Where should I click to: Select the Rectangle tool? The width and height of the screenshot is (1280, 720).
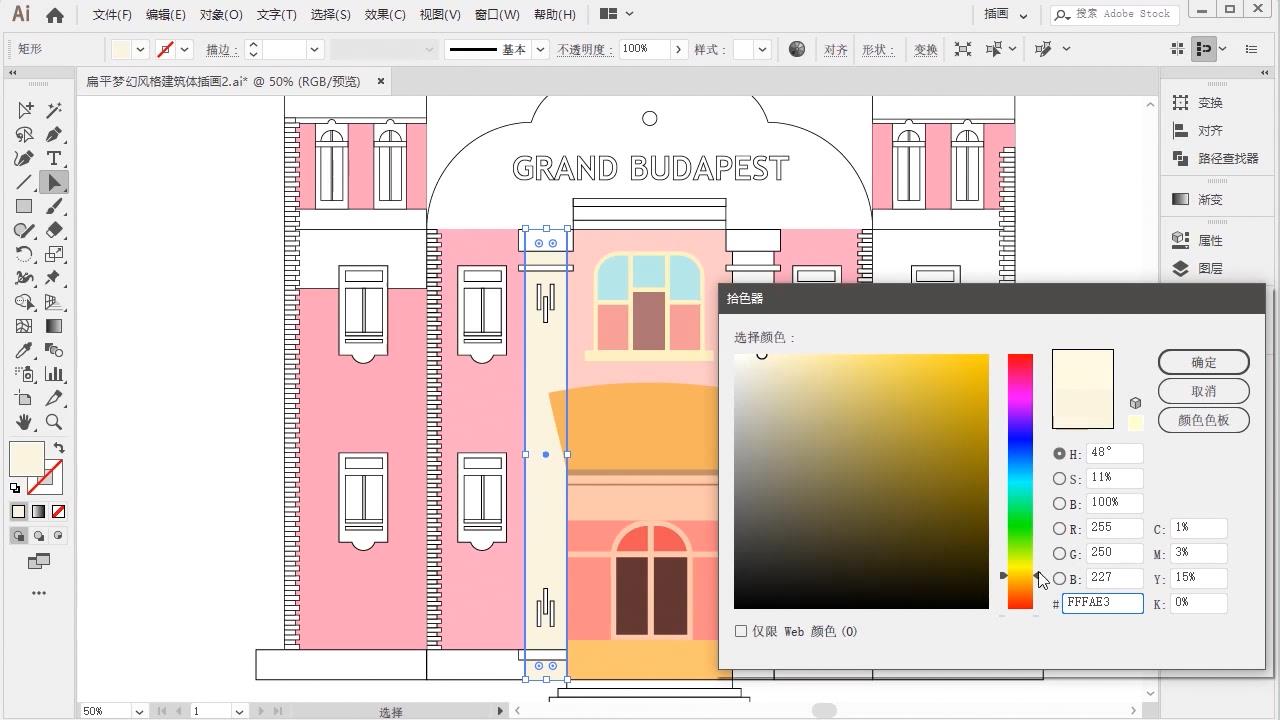coord(24,206)
